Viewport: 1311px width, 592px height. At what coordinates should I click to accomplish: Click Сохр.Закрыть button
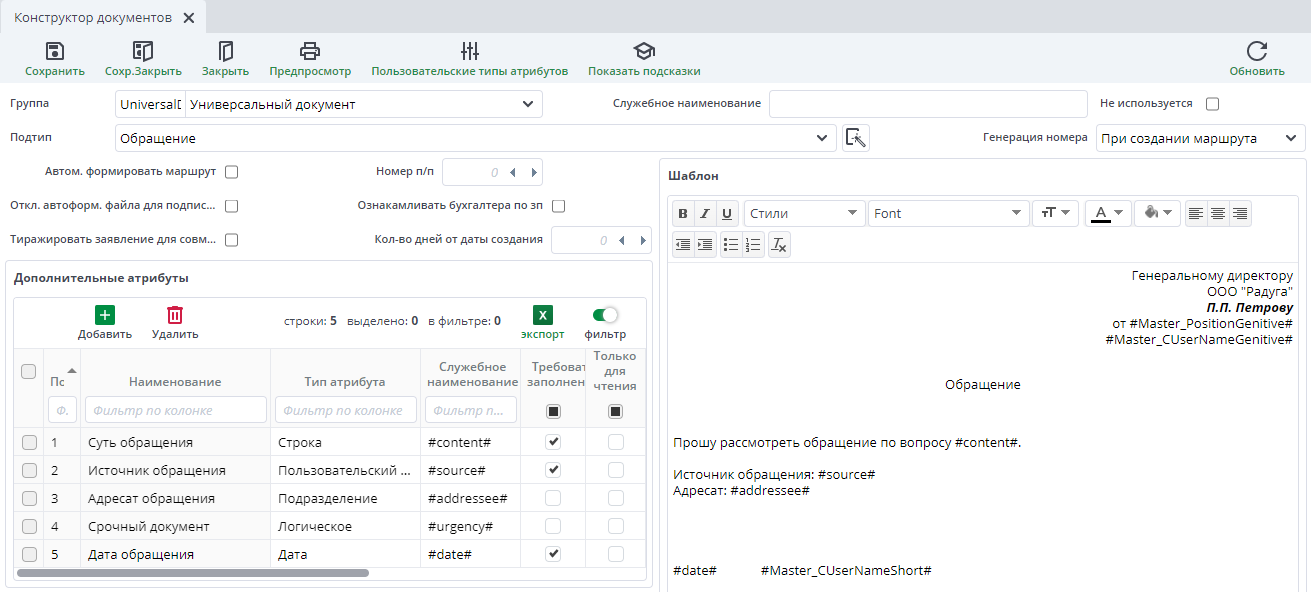pyautogui.click(x=143, y=59)
